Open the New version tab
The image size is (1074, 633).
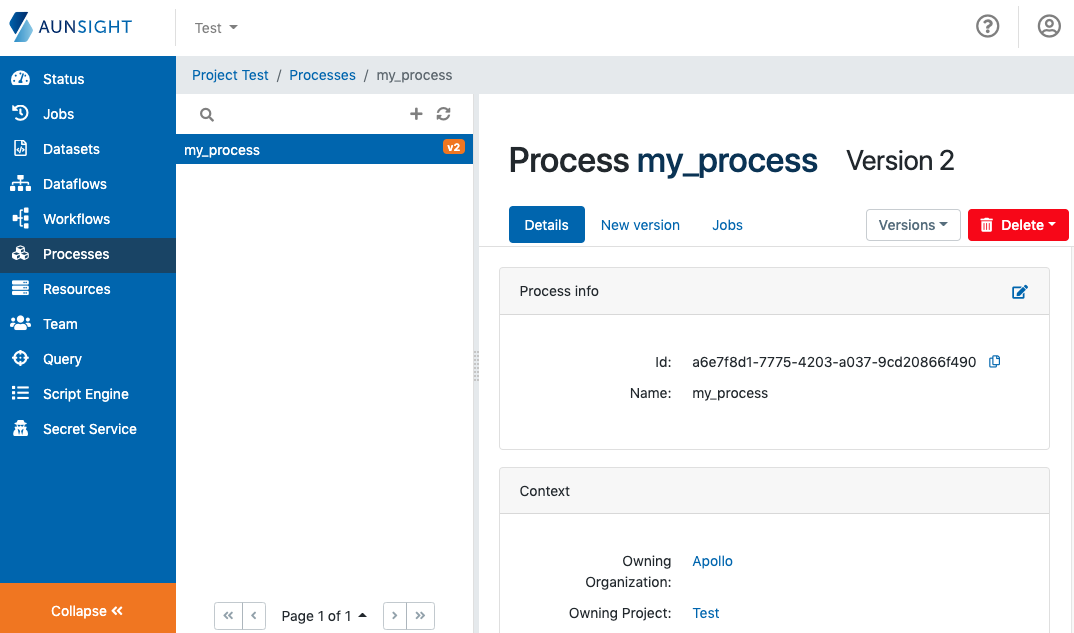click(x=640, y=224)
